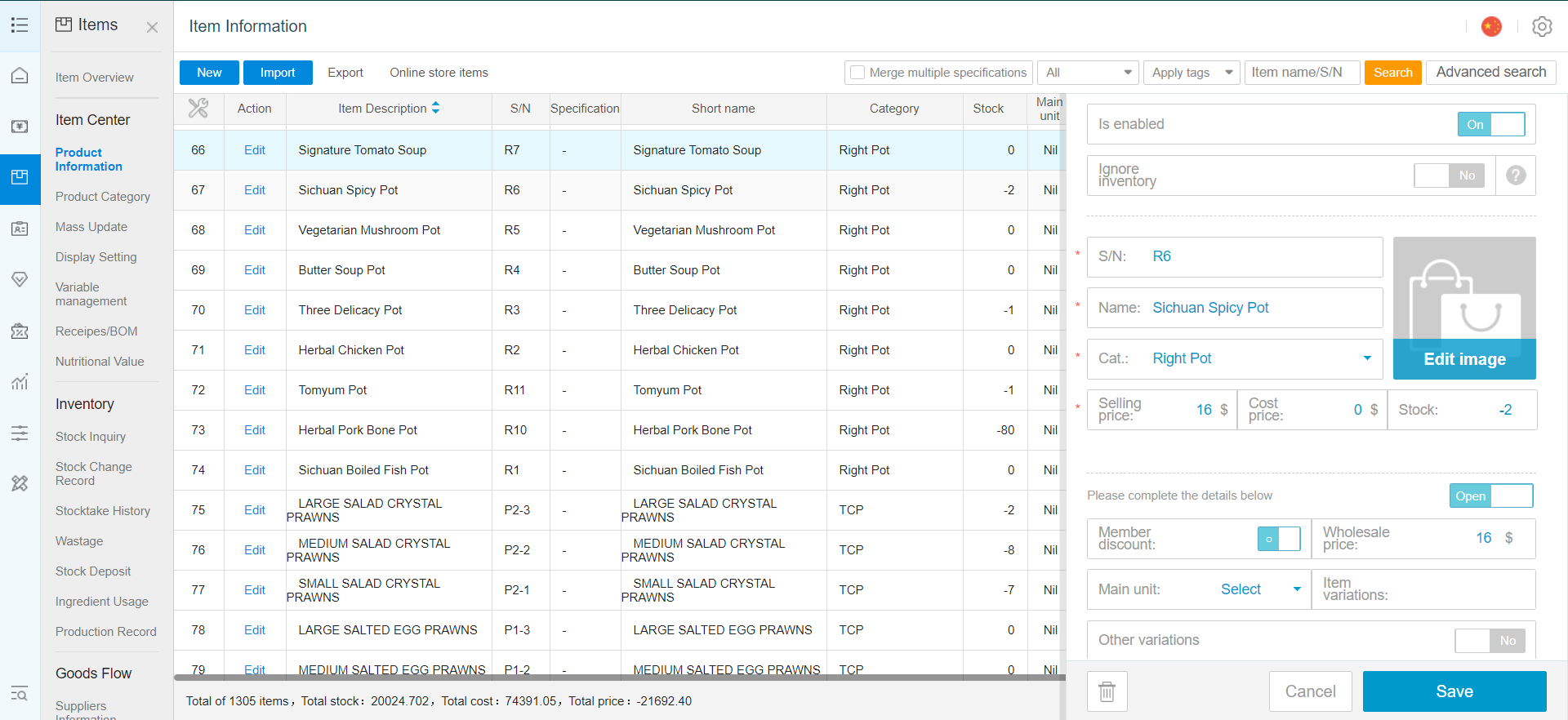Go to Product Category menu item
The image size is (1568, 720).
pyautogui.click(x=103, y=197)
